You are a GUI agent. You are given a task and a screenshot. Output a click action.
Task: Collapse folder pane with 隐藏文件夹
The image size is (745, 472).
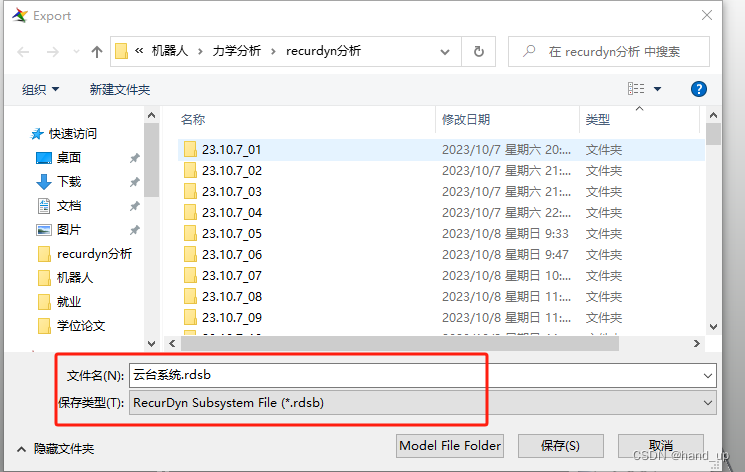pos(56,449)
